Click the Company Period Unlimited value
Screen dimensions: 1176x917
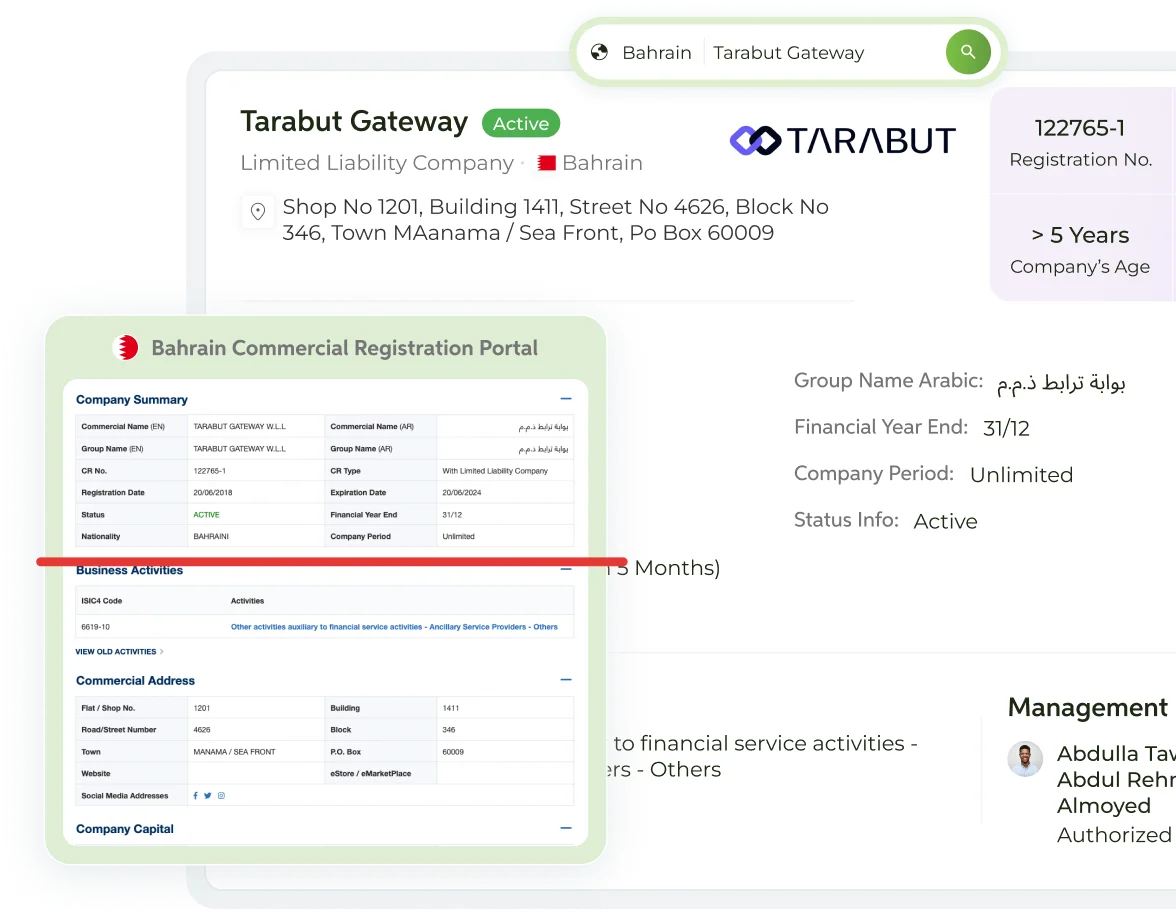(x=1021, y=475)
